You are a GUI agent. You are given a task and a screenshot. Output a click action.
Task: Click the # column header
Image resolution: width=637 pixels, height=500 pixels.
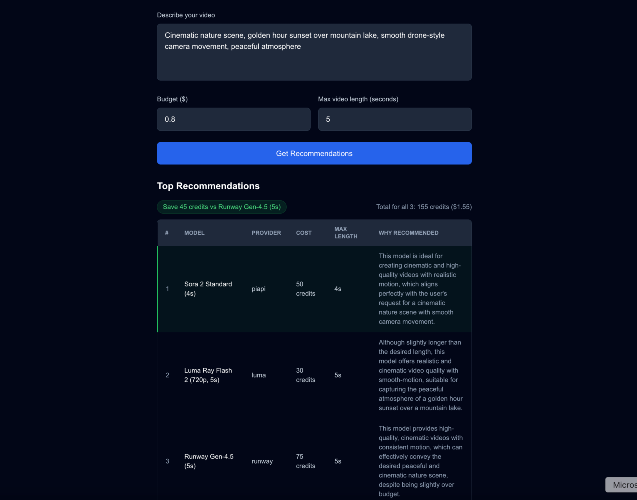(167, 233)
